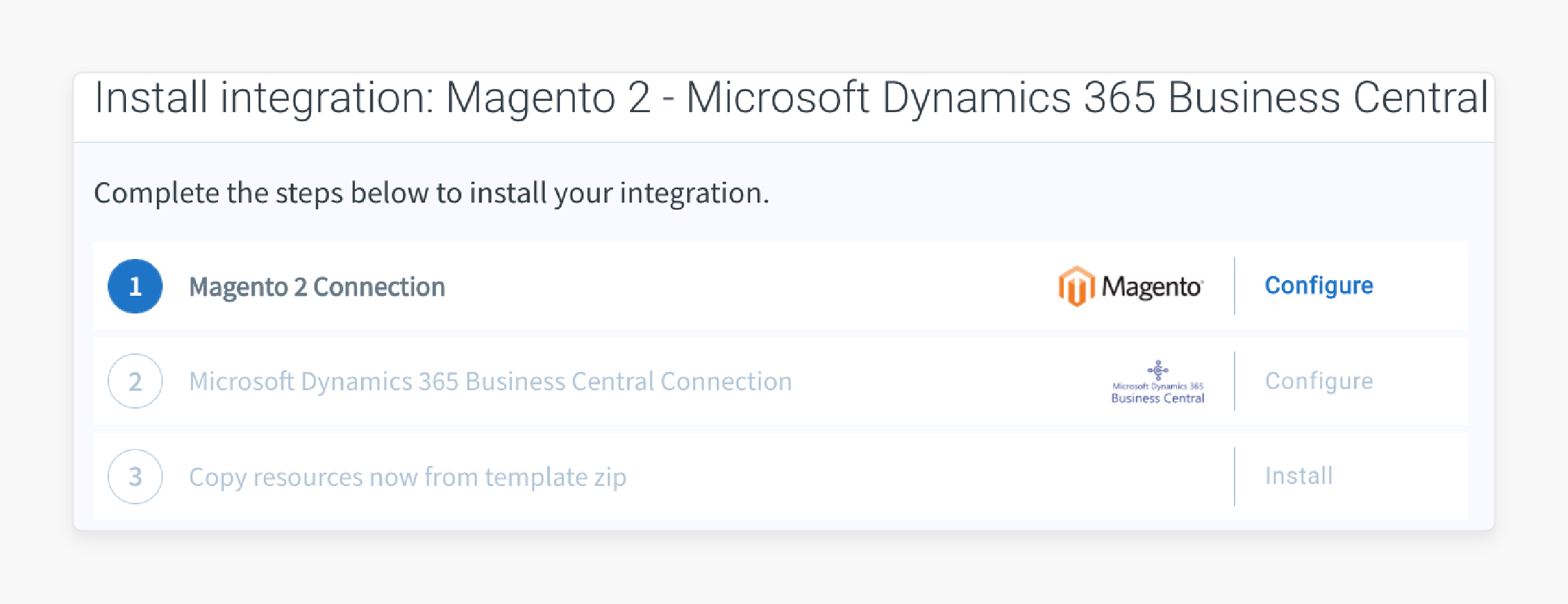Click 'Microsoft Dynamics 365 Business Central Connection' label

coord(490,381)
